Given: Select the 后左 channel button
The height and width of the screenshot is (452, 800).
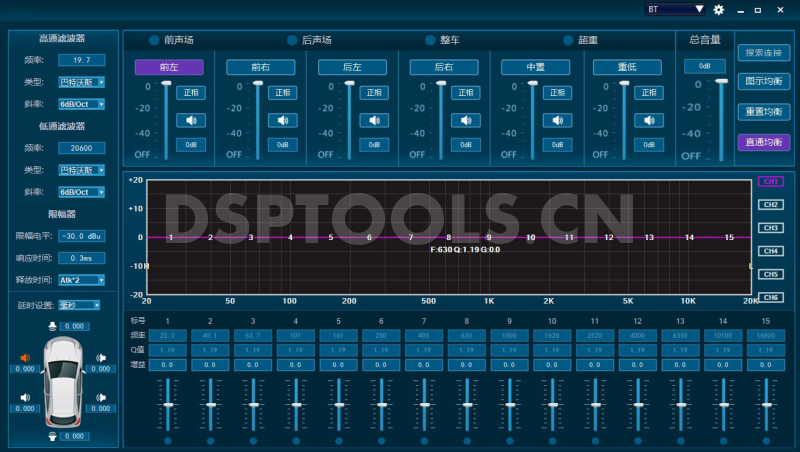Looking at the screenshot, I should (x=352, y=67).
